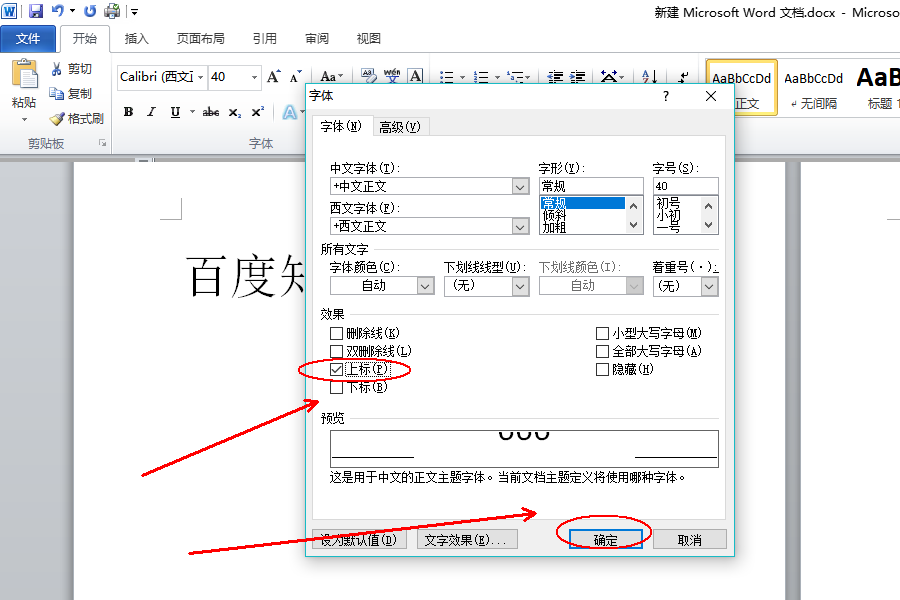
Task: Select the Format Painter (格式刷) brush
Action: point(56,119)
